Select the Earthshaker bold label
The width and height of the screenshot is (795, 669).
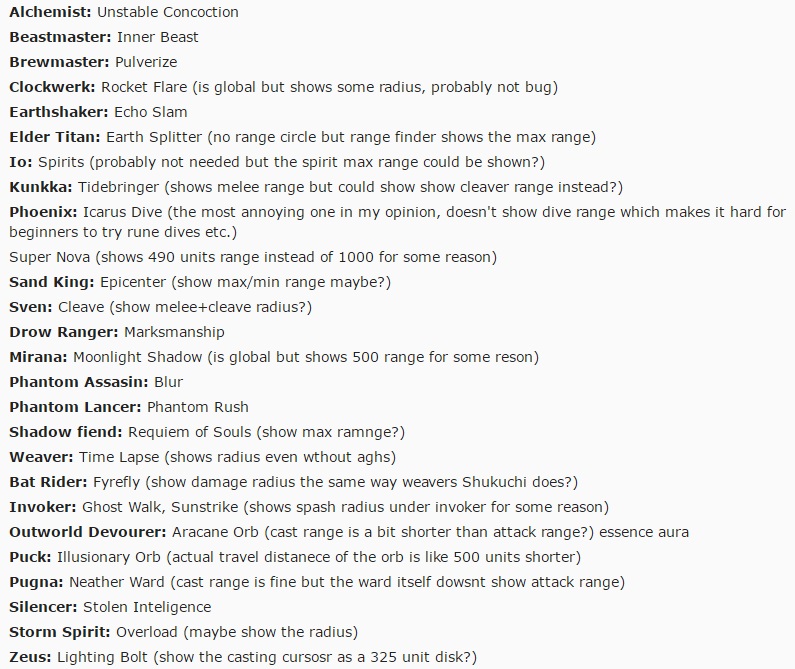[58, 112]
